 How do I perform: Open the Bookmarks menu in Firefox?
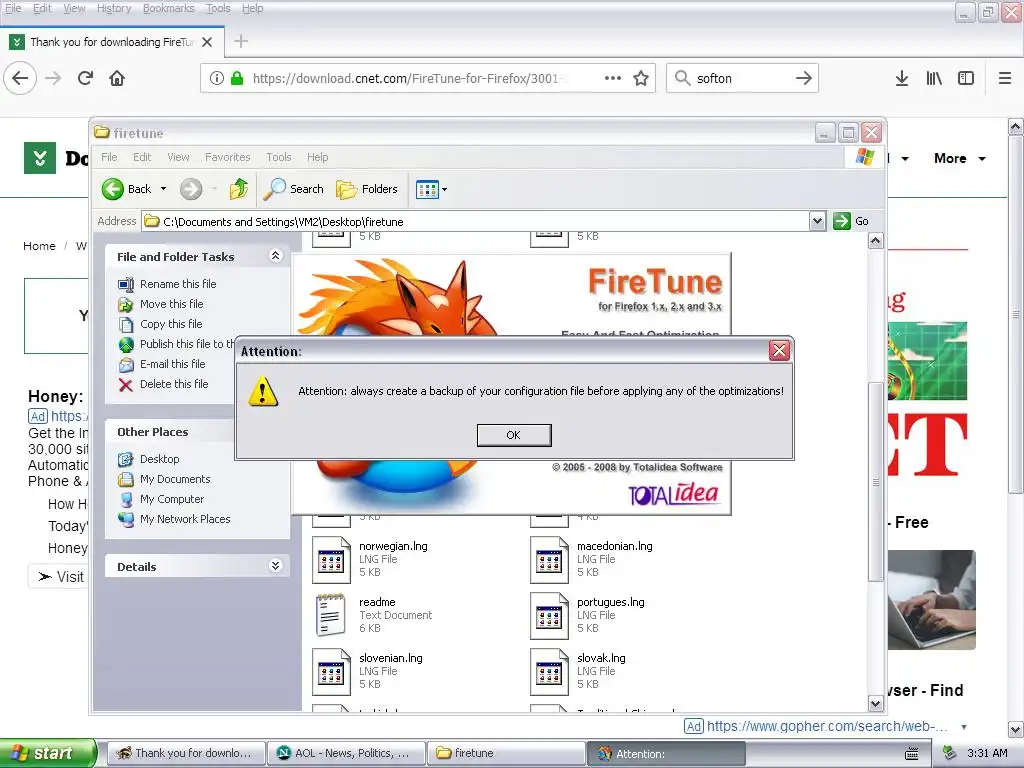(x=168, y=8)
